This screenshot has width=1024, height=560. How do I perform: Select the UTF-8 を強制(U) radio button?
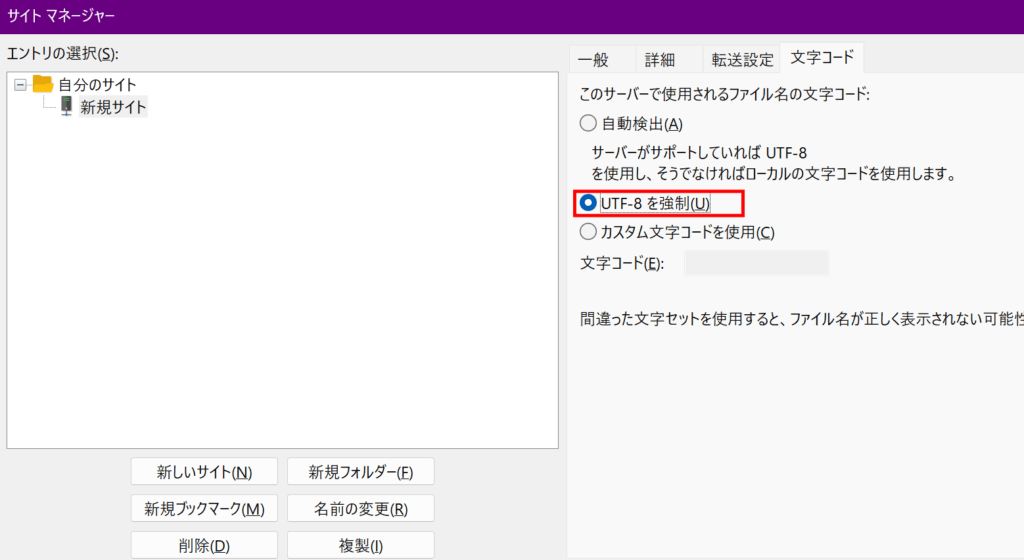coord(588,203)
